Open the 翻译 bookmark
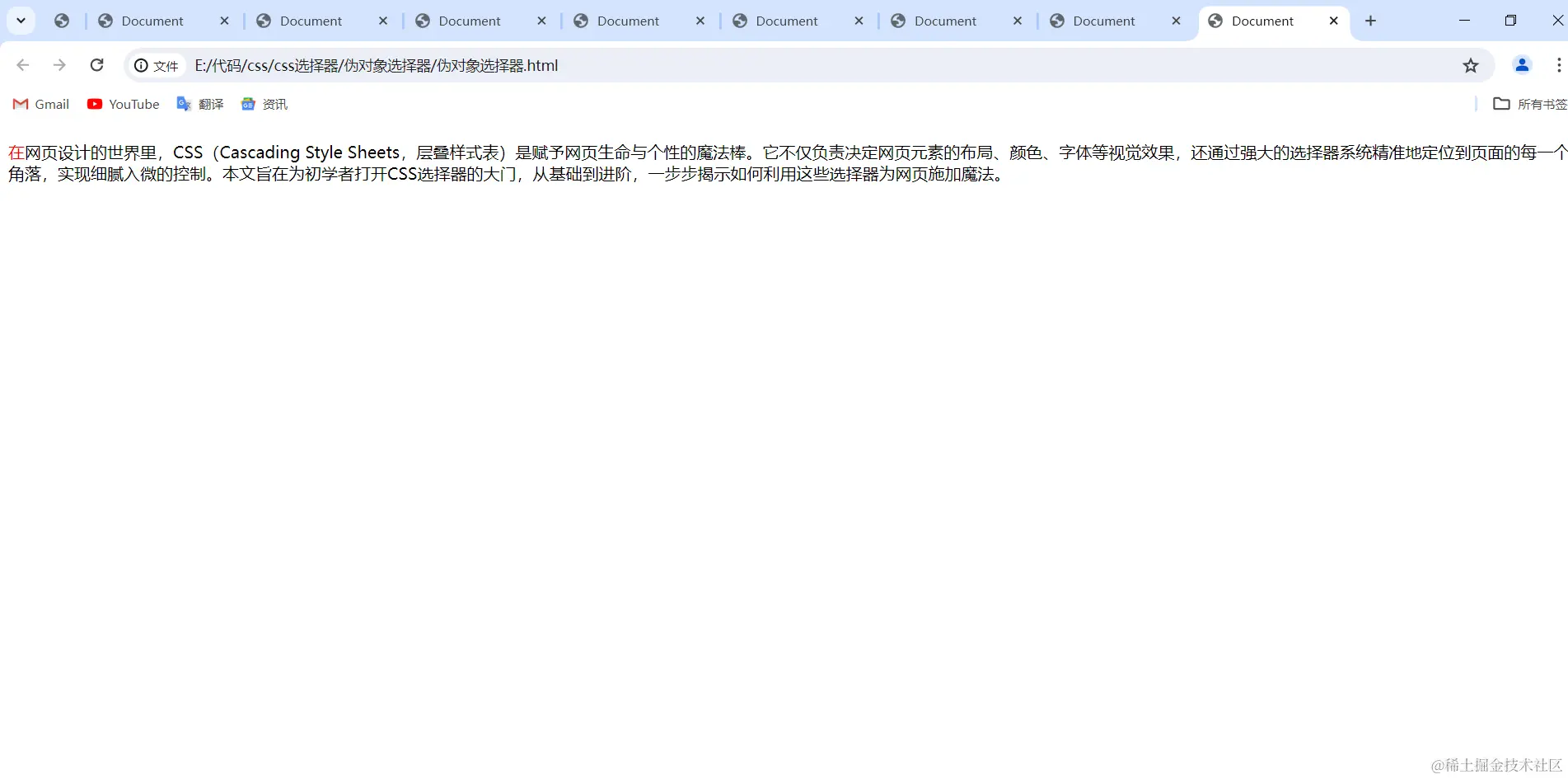The height and width of the screenshot is (779, 1568). point(200,104)
